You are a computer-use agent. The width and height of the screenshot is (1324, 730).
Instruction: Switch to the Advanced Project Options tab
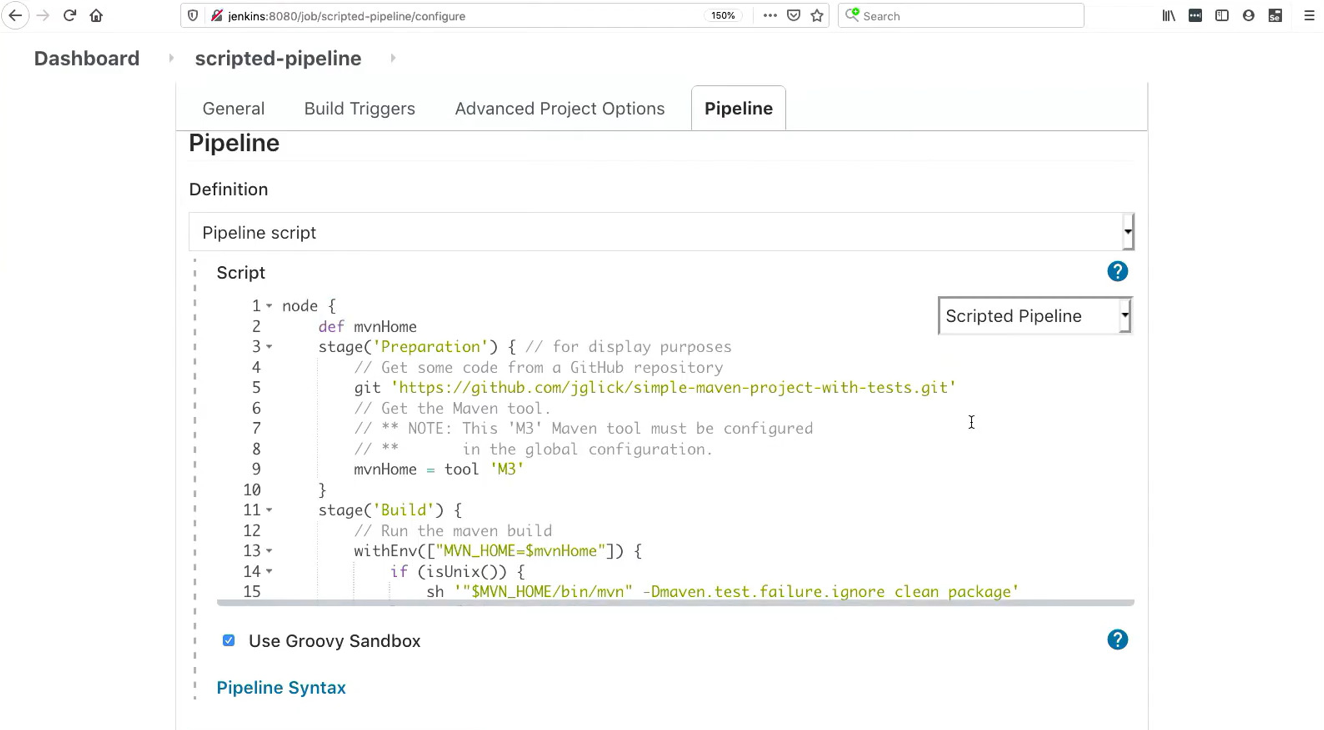click(x=559, y=109)
